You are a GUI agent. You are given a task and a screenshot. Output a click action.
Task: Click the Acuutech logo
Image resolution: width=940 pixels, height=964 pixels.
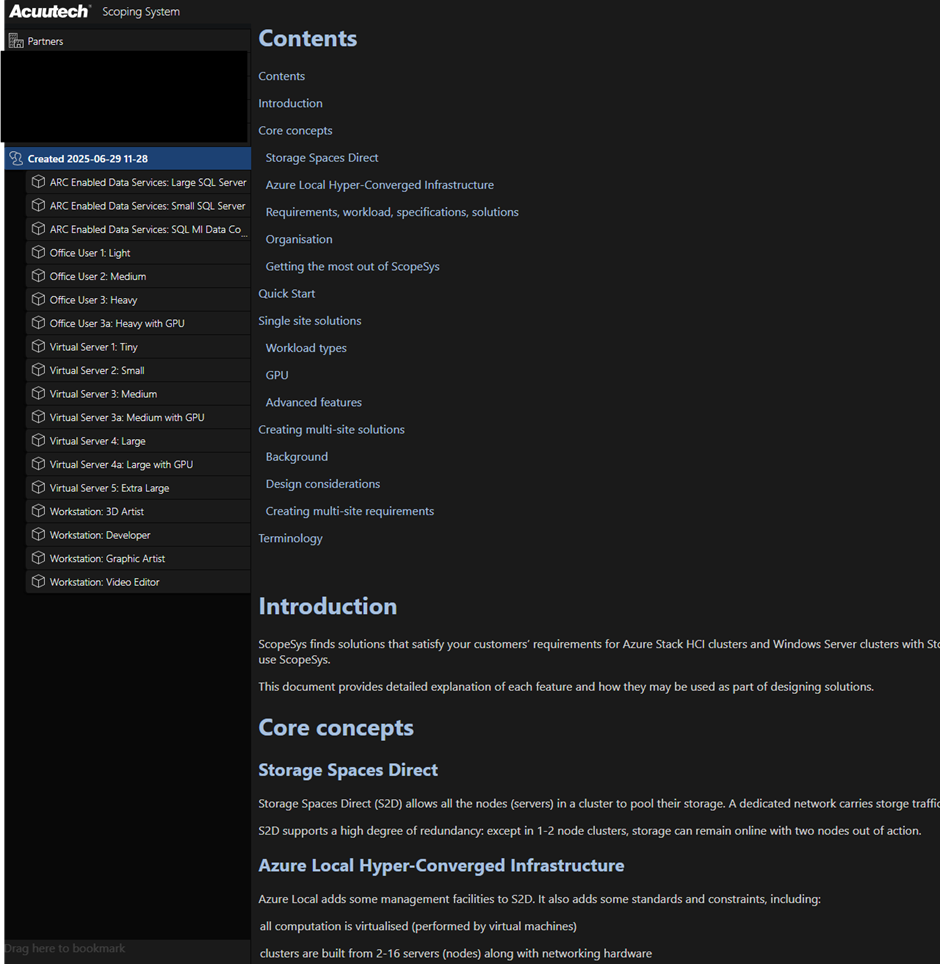50,11
